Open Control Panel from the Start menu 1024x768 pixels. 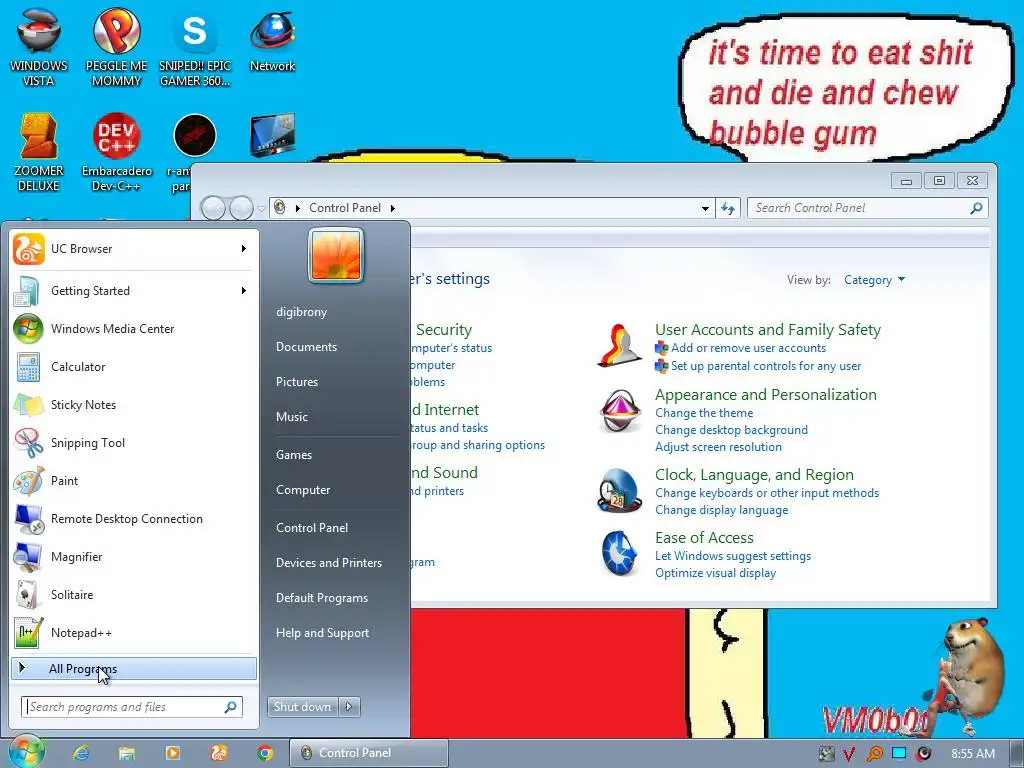tap(312, 528)
